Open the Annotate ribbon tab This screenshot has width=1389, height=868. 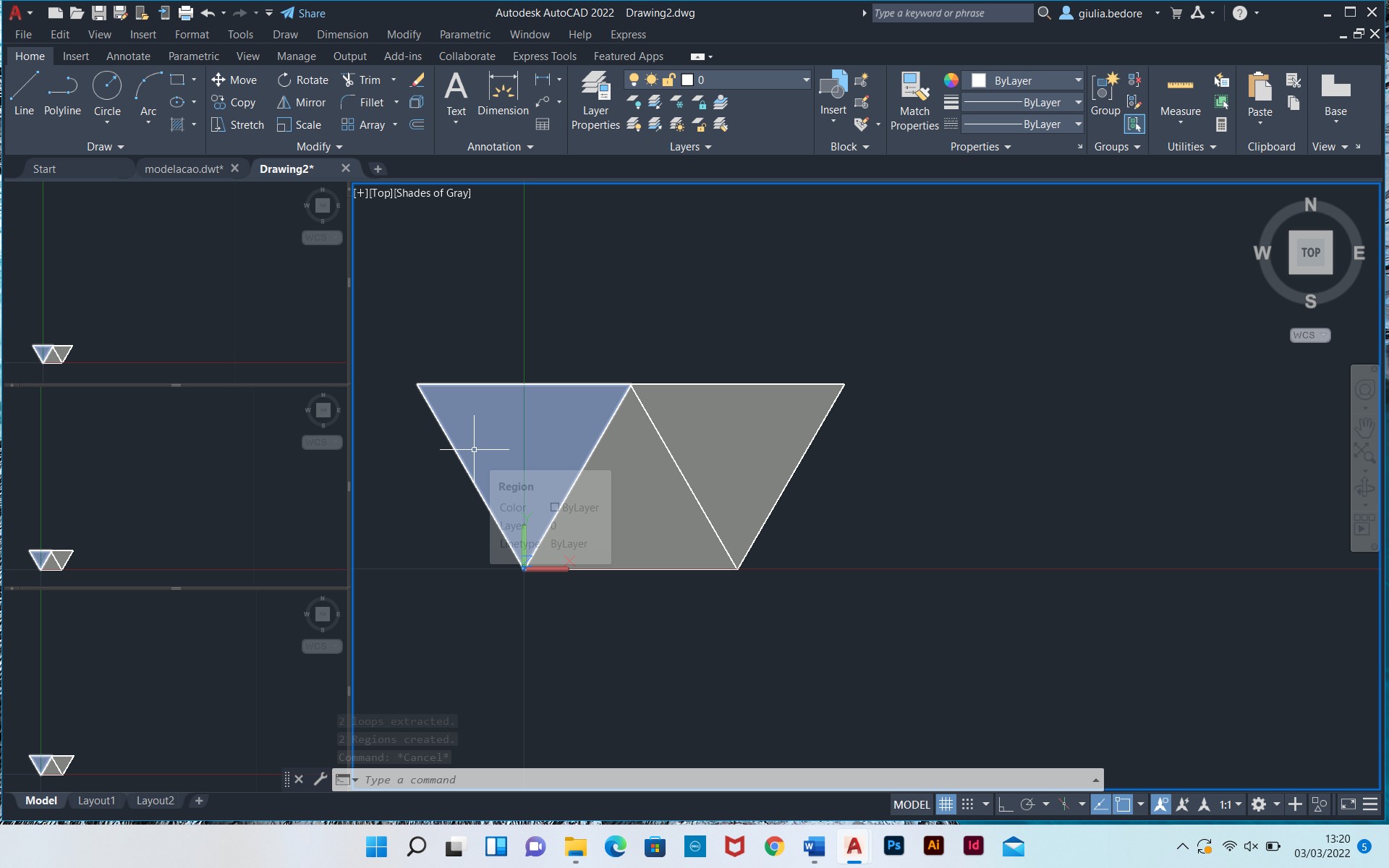pyautogui.click(x=128, y=56)
